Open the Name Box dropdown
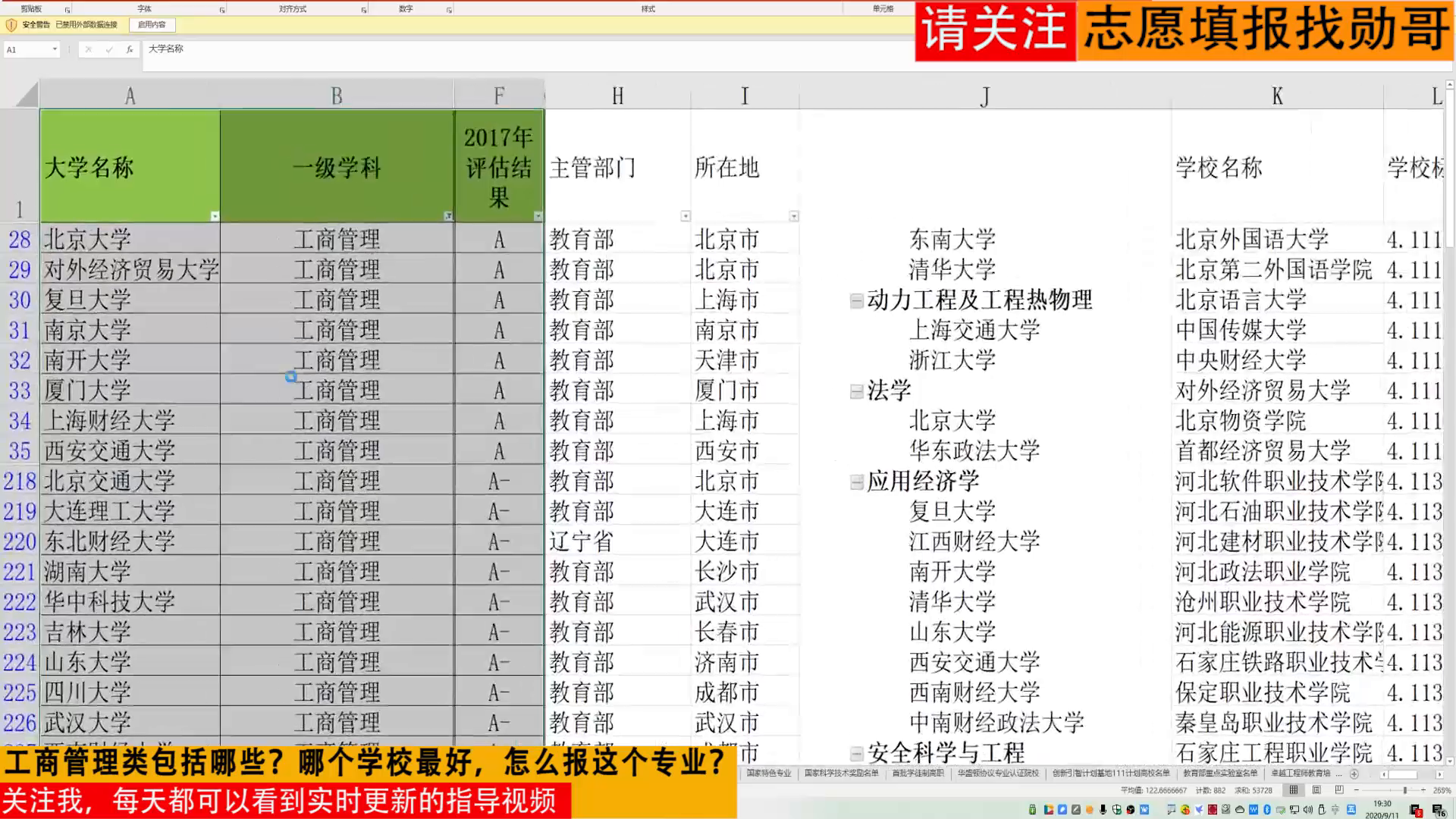The image size is (1456, 819). coord(55,49)
